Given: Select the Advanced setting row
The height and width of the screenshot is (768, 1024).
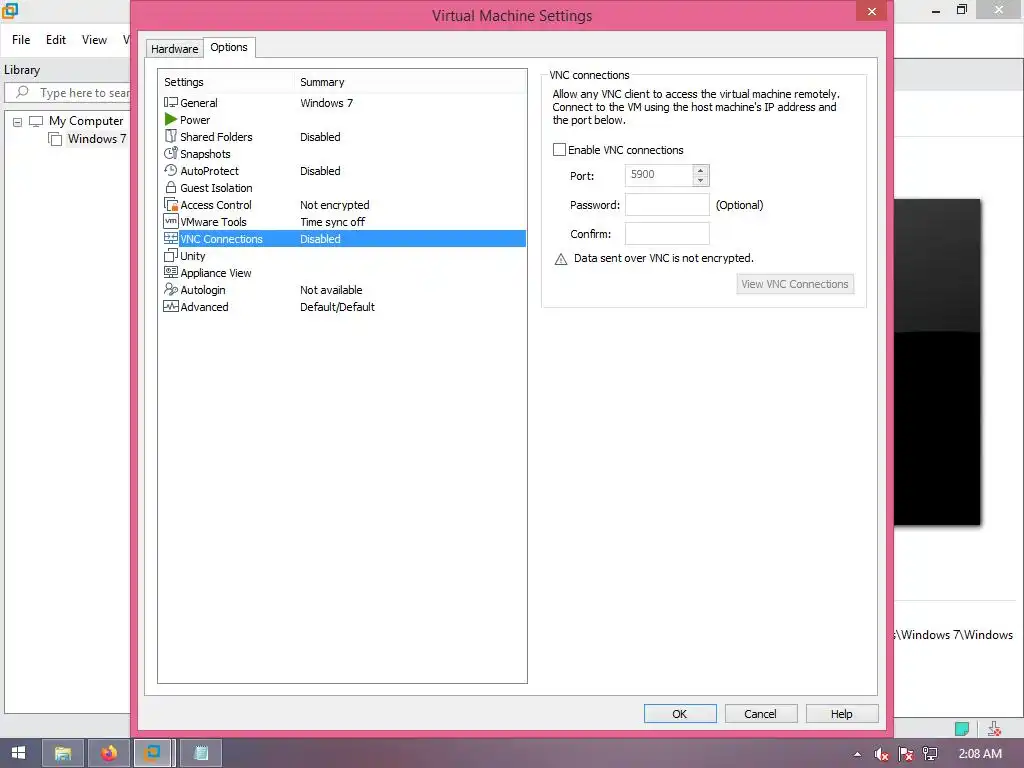Looking at the screenshot, I should pyautogui.click(x=344, y=306).
